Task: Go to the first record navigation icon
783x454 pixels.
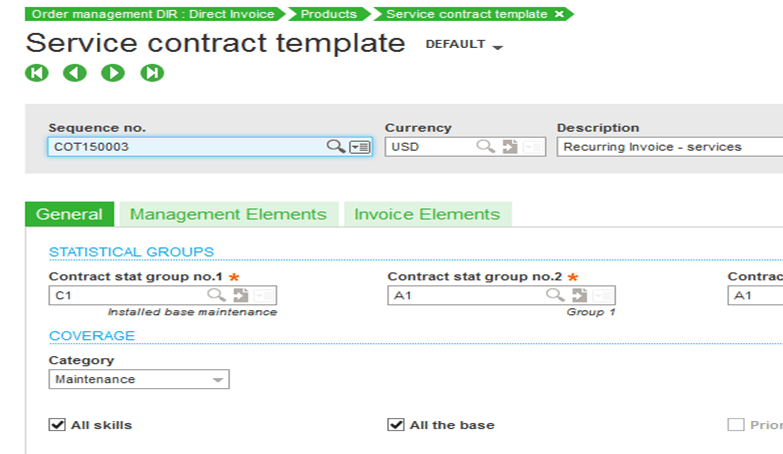Action: (x=37, y=73)
